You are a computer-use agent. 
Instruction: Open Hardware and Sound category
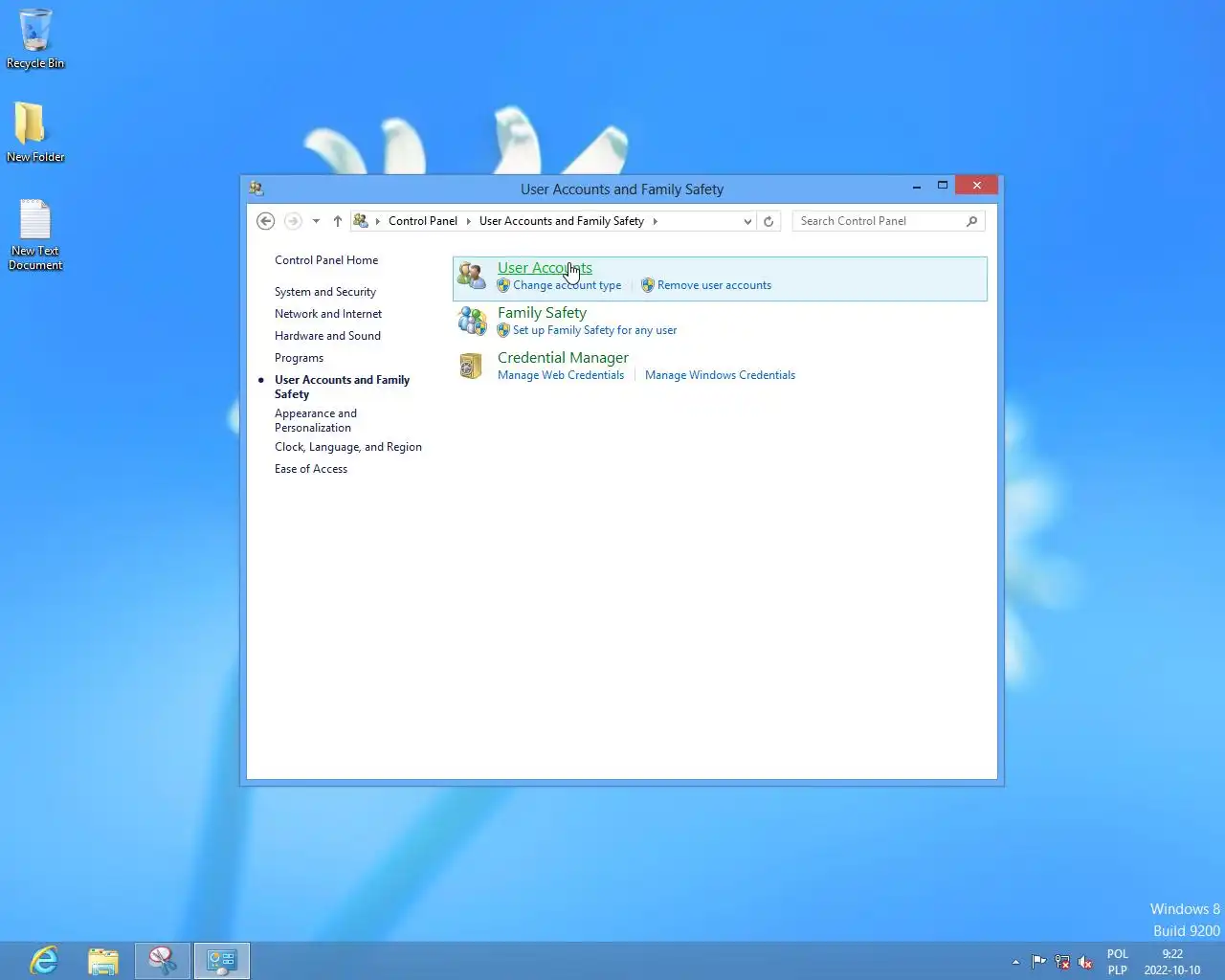(x=327, y=336)
